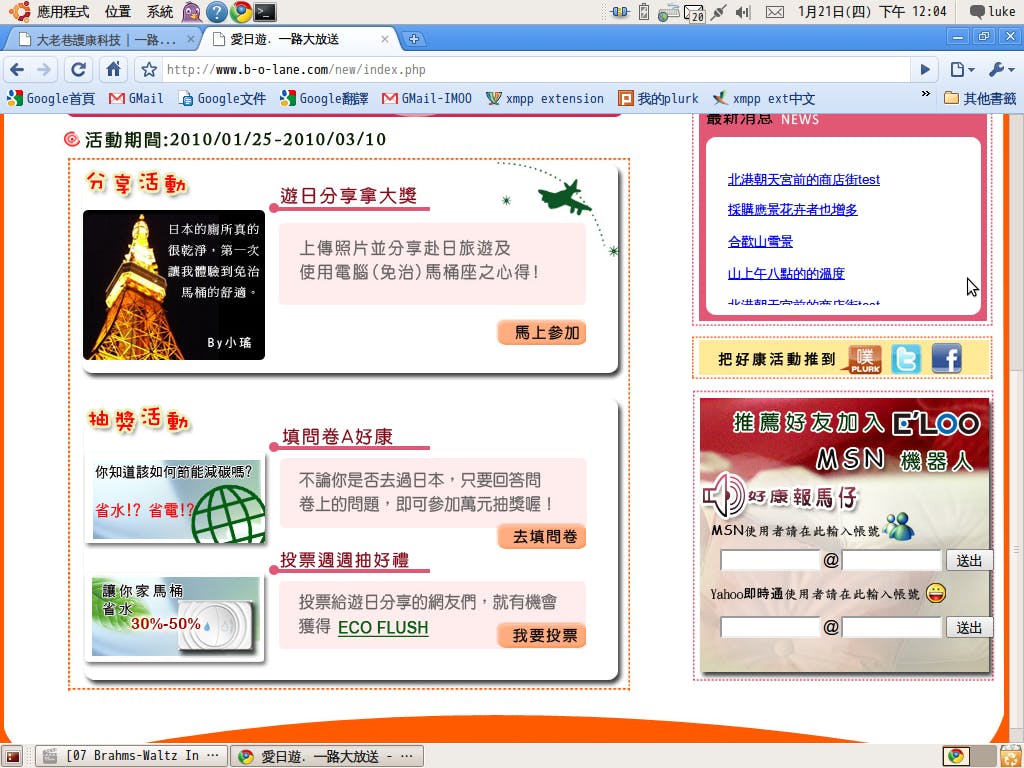Screen dimensions: 1024x768
Task: Share the event on Facebook icon
Action: pyautogui.click(x=946, y=359)
